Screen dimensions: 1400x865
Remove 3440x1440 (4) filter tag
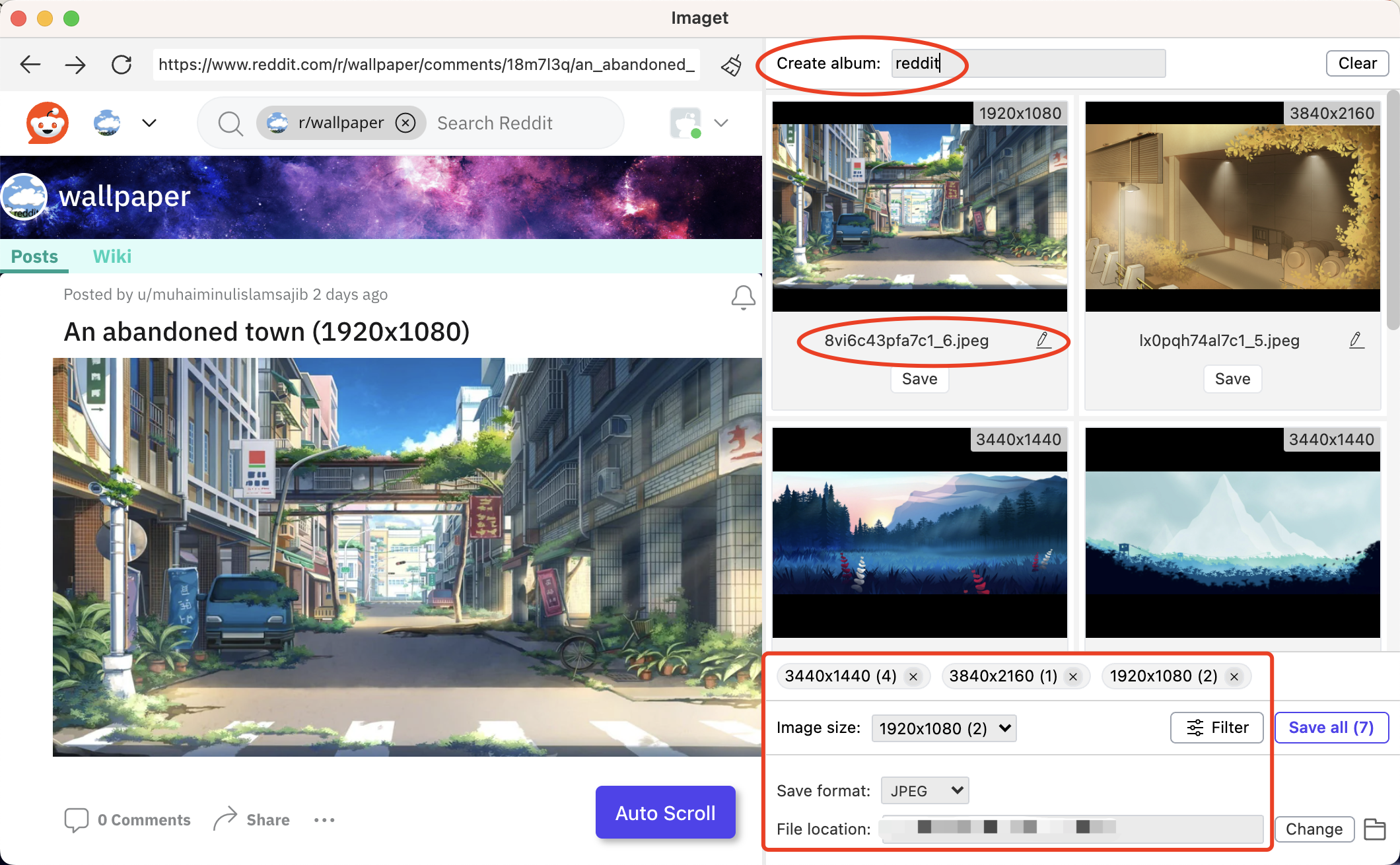[912, 675]
